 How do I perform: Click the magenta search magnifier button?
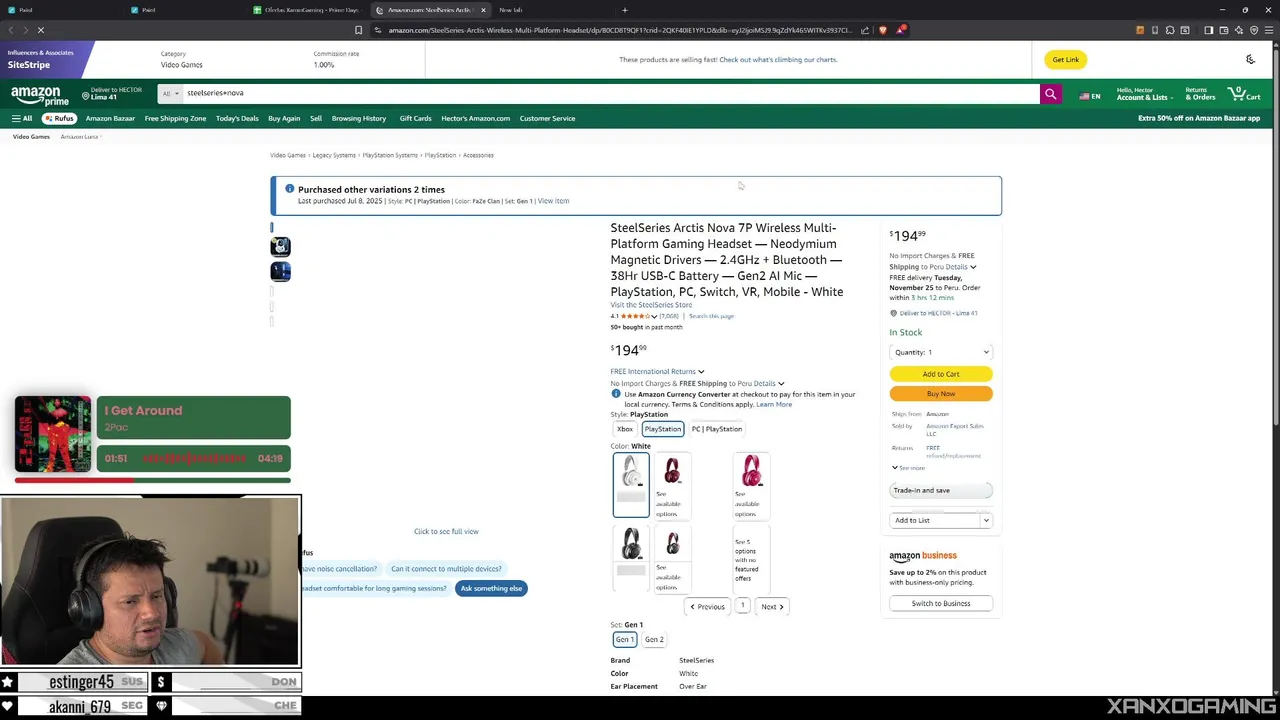pos(1050,94)
